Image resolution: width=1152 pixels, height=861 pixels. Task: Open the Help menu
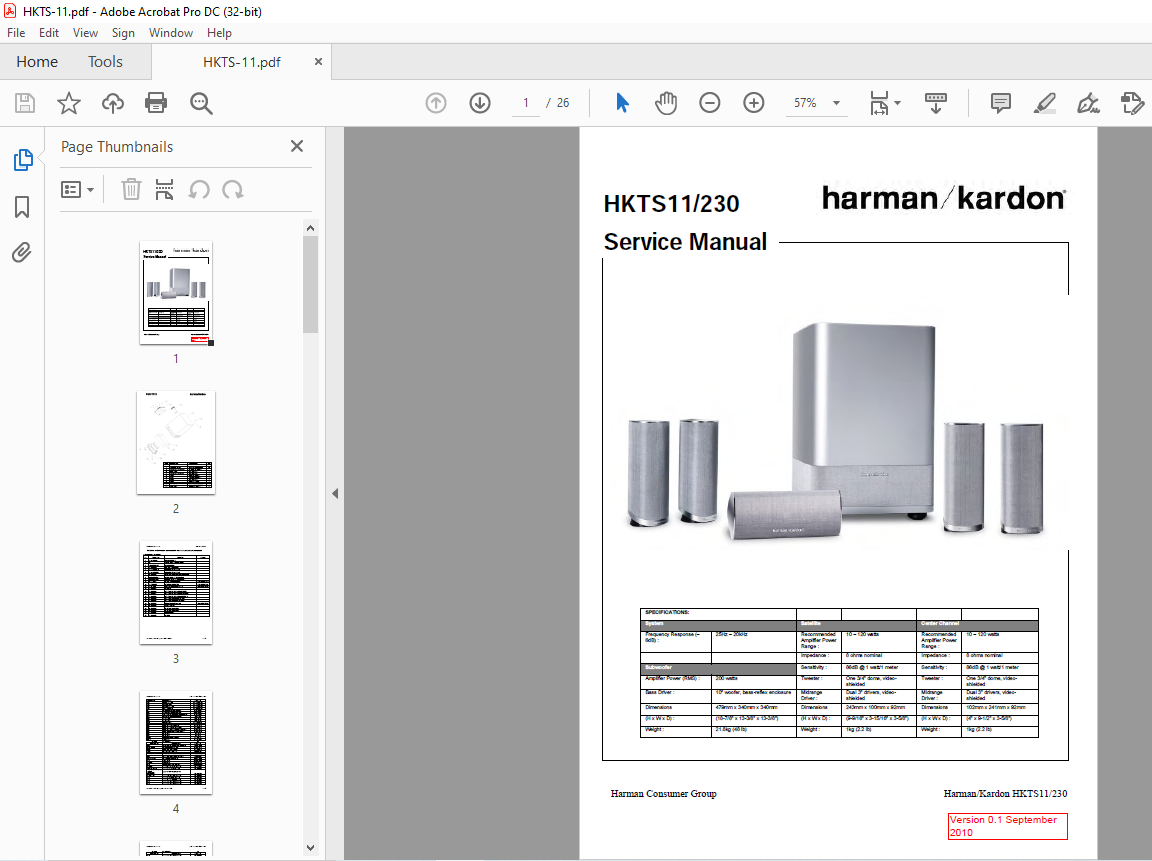click(219, 33)
